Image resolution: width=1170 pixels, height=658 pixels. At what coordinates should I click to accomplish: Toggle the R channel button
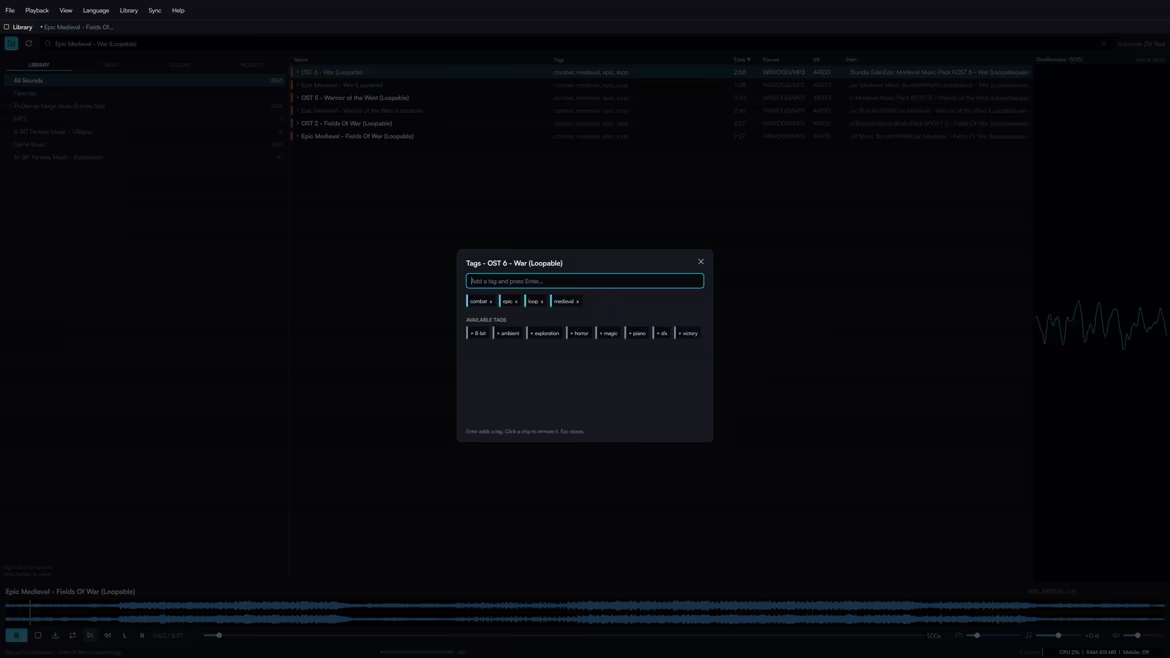coord(142,636)
